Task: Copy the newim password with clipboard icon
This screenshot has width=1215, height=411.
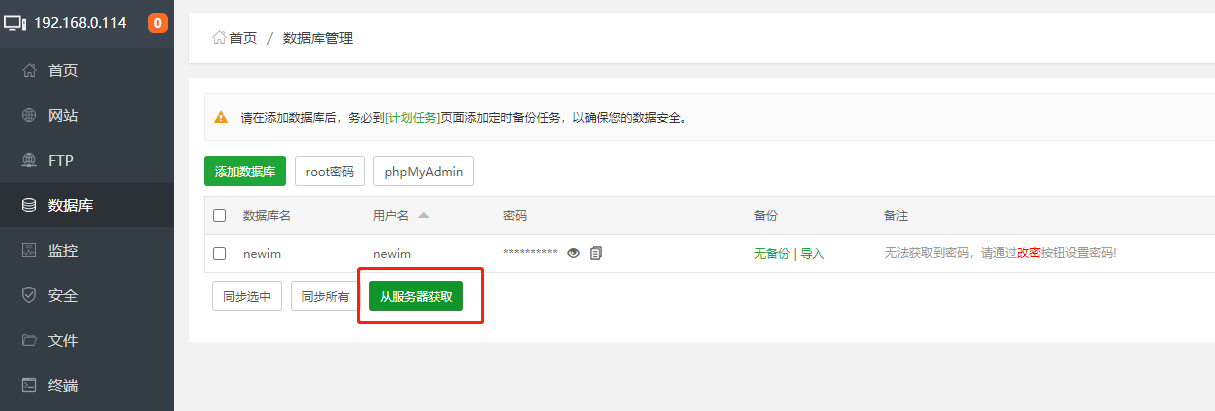Action: (x=596, y=253)
